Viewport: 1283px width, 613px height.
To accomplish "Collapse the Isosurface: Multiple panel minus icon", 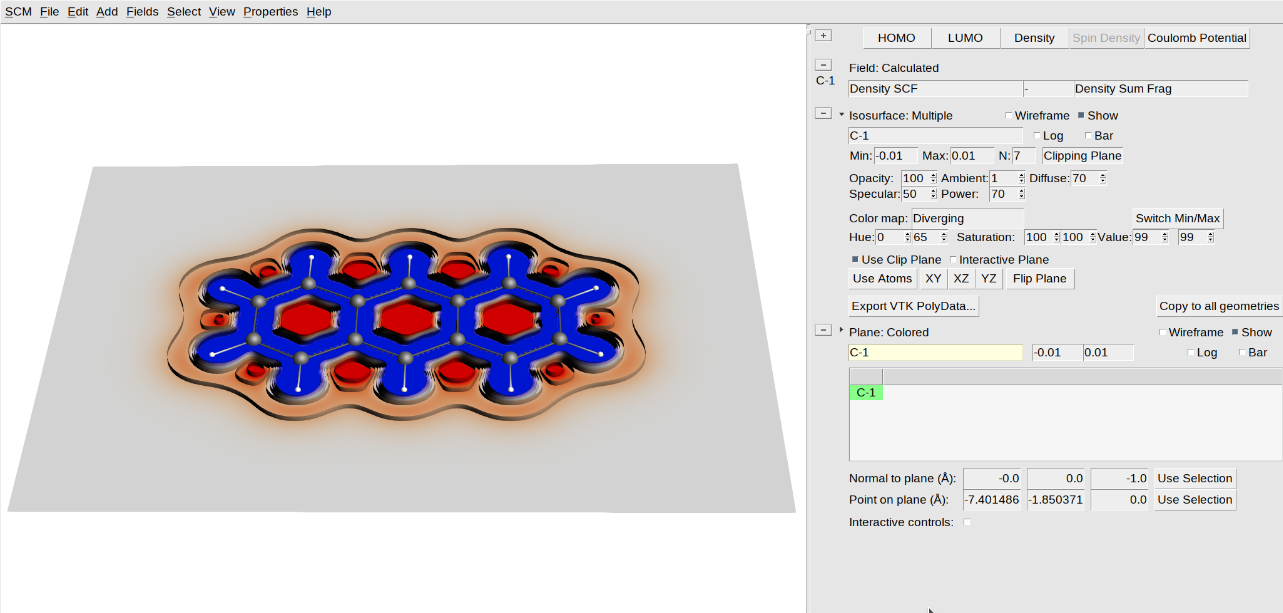I will tap(824, 113).
